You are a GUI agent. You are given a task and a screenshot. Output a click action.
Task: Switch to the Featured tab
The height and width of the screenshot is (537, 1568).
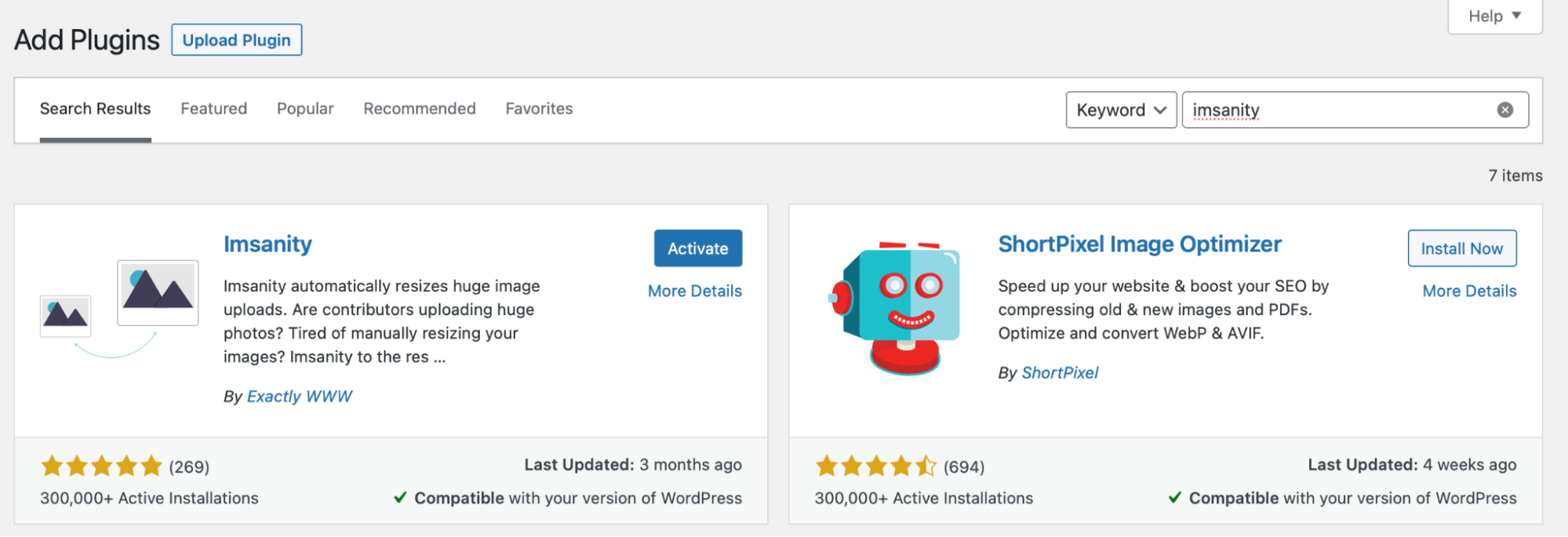coord(213,109)
